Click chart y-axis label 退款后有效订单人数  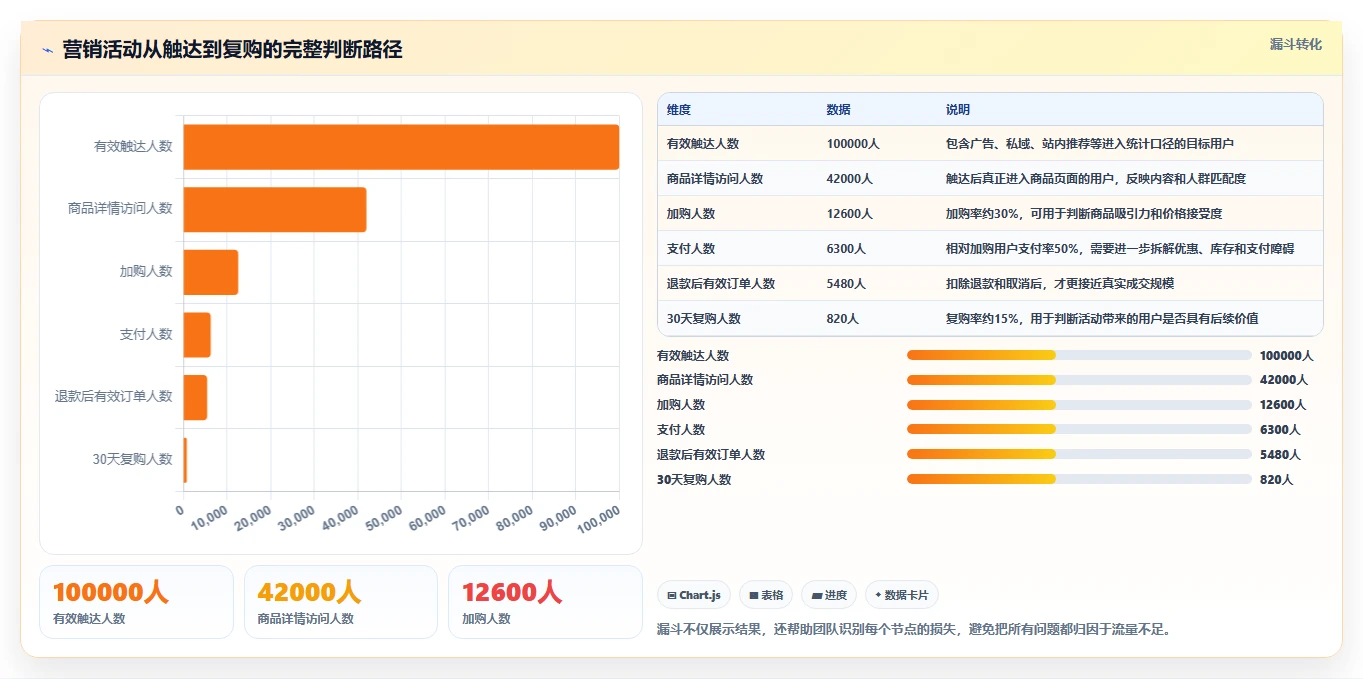[114, 396]
